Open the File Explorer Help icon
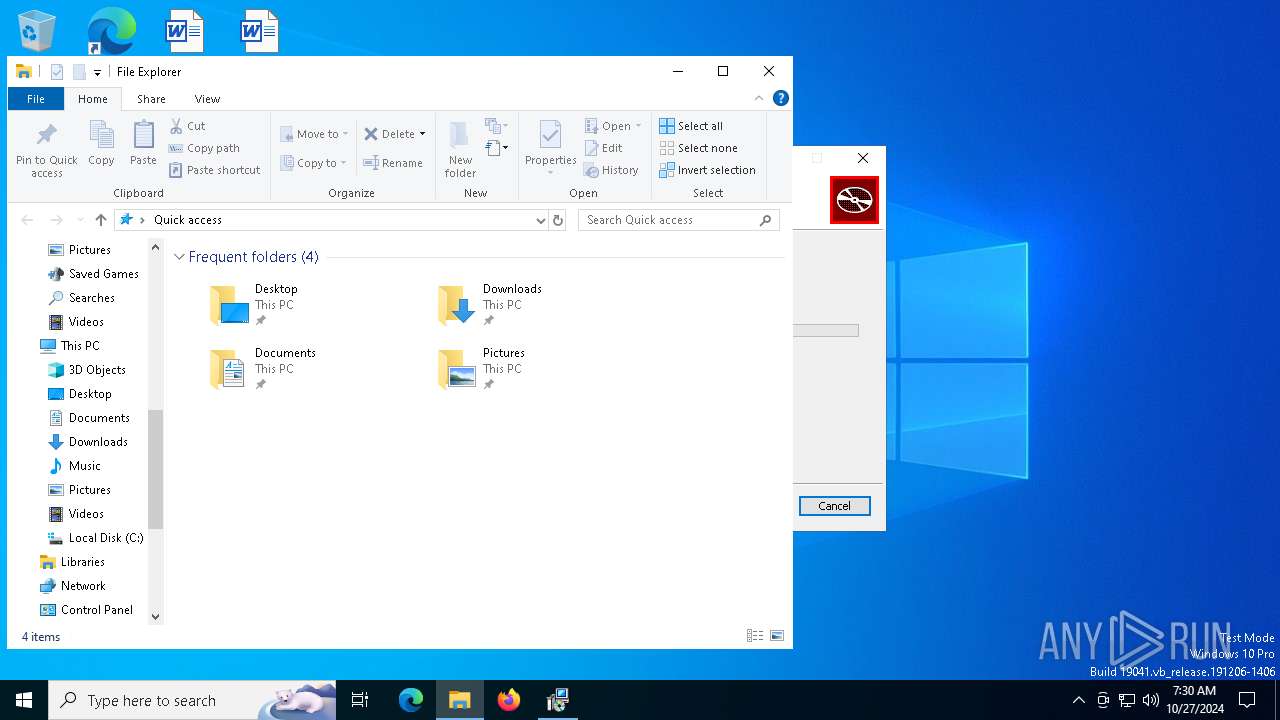This screenshot has width=1280, height=720. tap(781, 98)
